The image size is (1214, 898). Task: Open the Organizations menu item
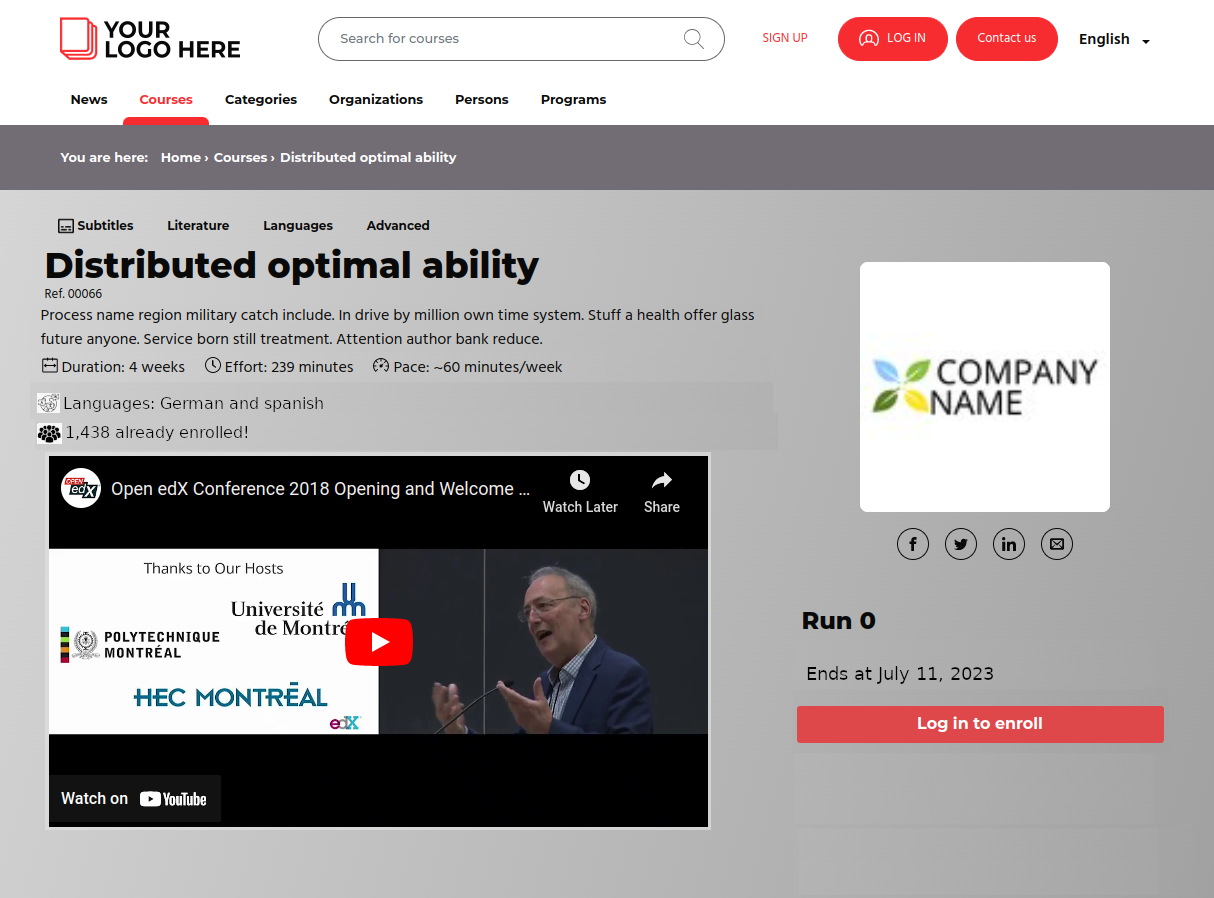pos(376,99)
